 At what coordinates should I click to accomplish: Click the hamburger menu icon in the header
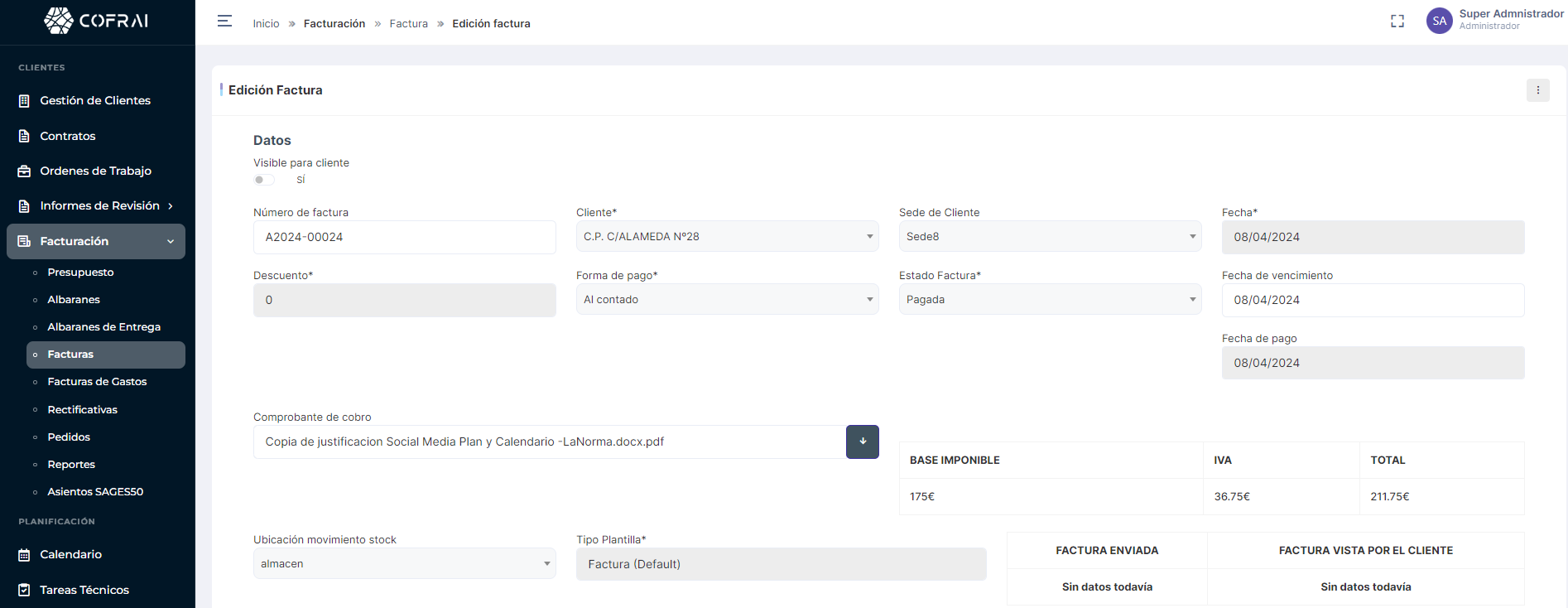[224, 22]
